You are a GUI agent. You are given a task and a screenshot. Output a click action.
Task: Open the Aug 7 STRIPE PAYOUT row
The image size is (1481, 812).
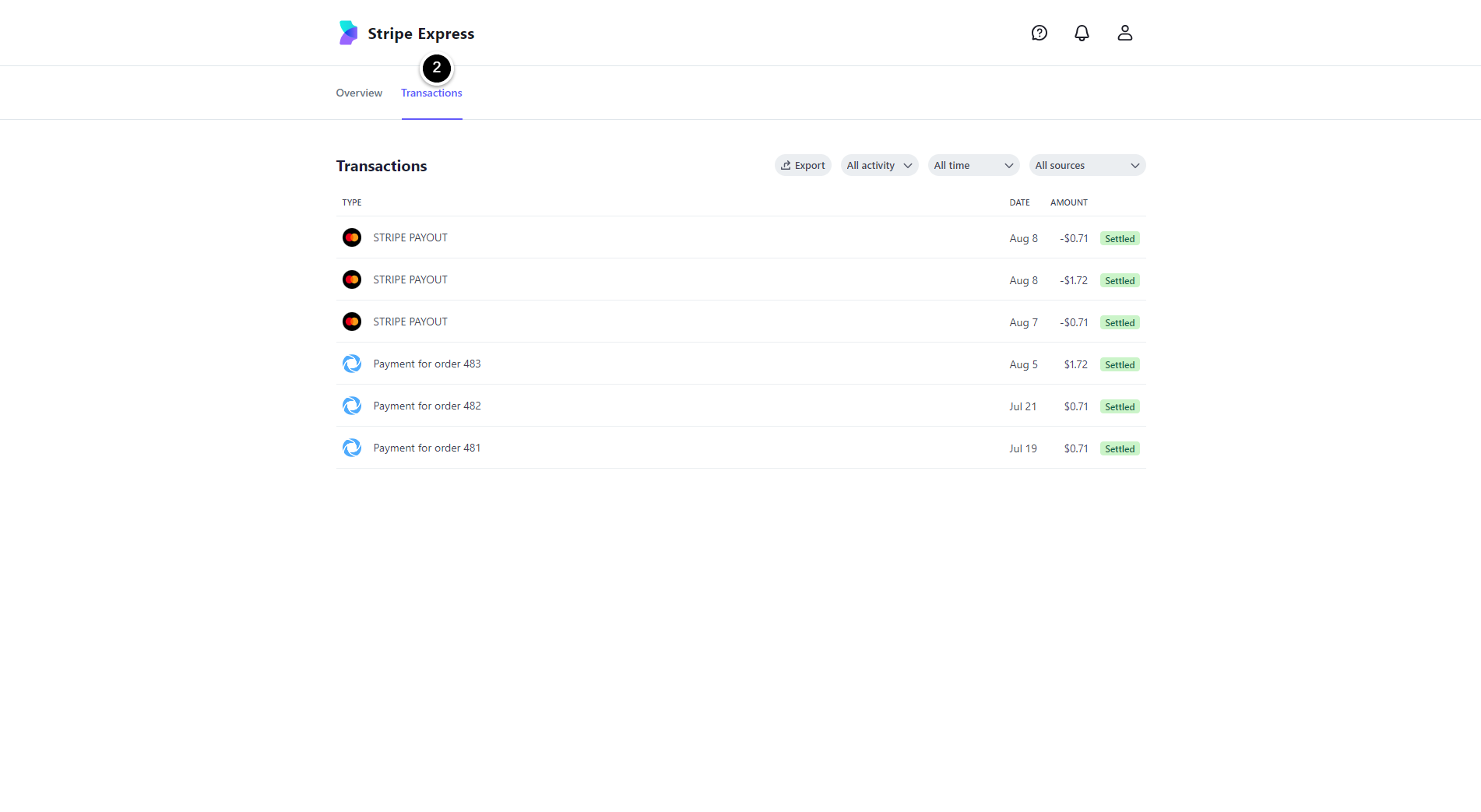coord(740,322)
